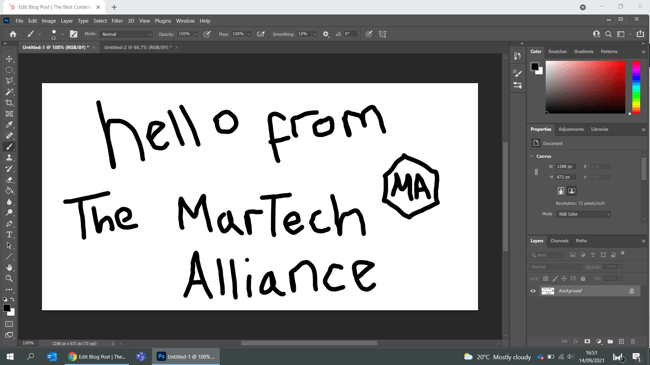Select the Eraser tool
This screenshot has width=650, height=365.
(x=9, y=180)
